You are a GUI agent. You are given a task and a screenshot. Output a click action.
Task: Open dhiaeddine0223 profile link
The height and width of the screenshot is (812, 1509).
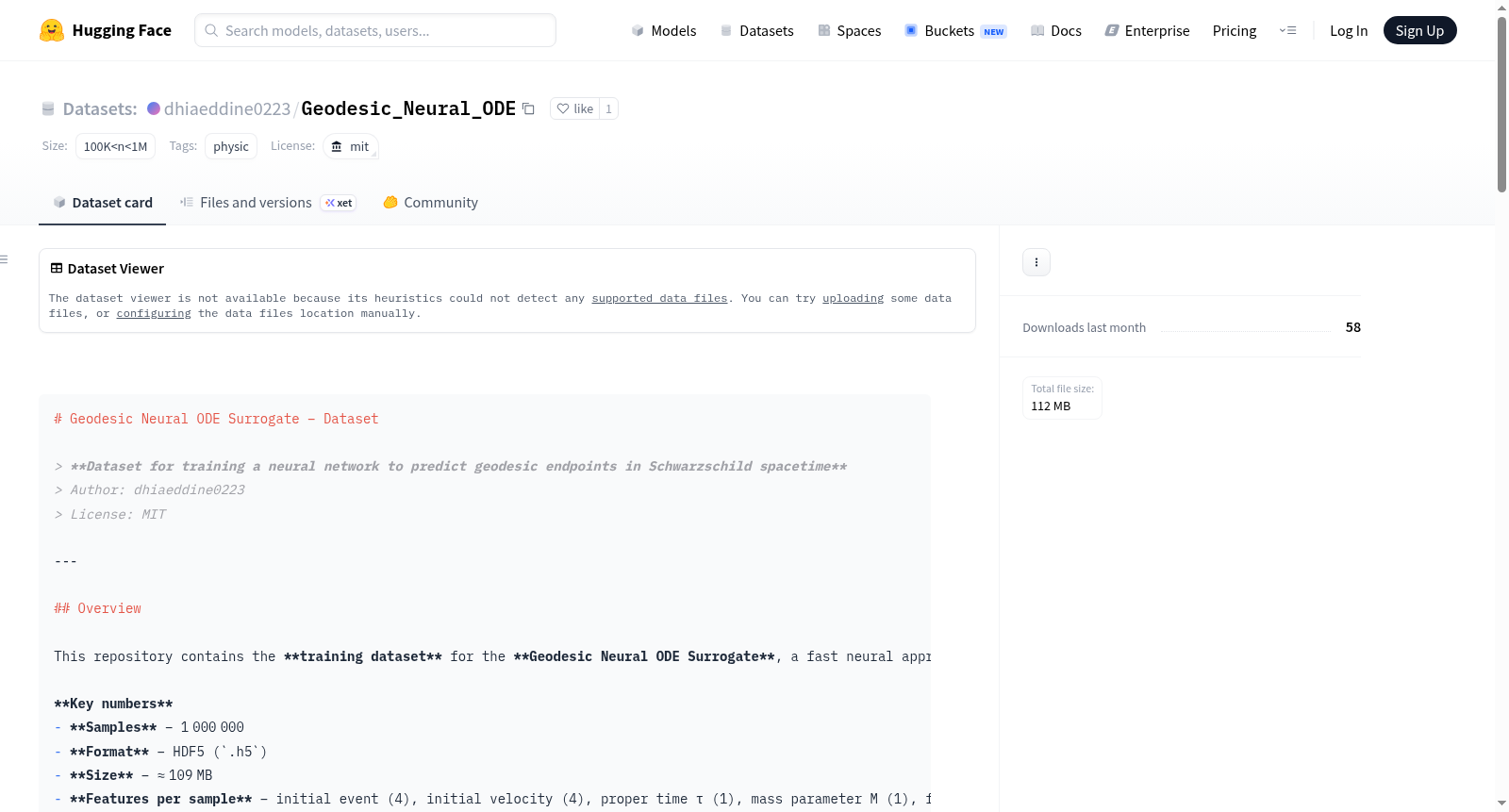227,108
